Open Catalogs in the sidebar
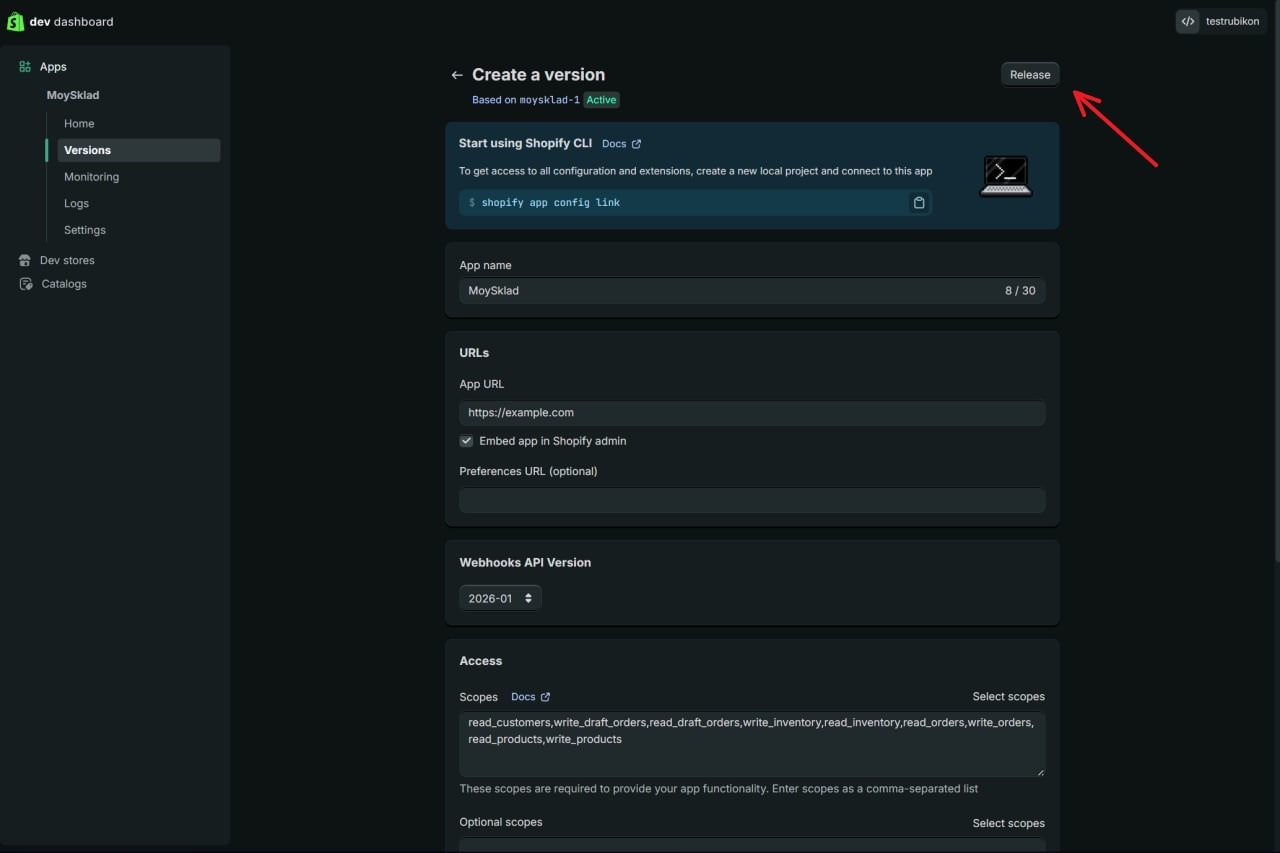 pos(64,284)
